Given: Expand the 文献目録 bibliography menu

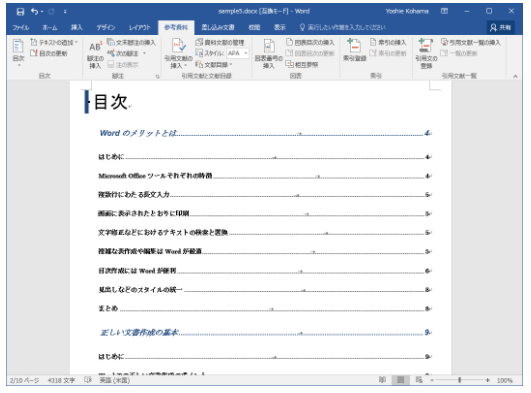Looking at the screenshot, I should (214, 64).
